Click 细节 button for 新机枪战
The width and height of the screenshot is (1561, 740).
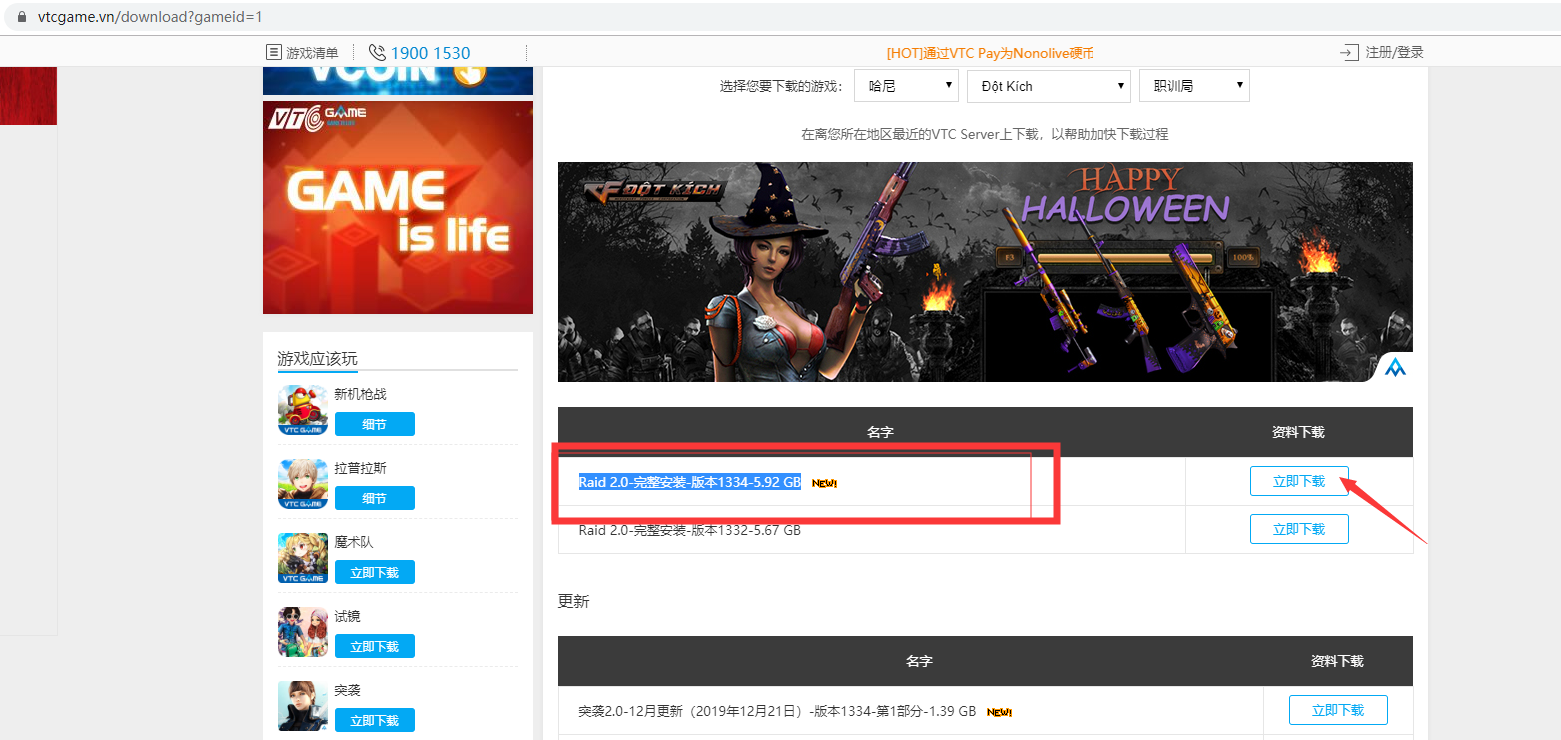click(x=375, y=424)
